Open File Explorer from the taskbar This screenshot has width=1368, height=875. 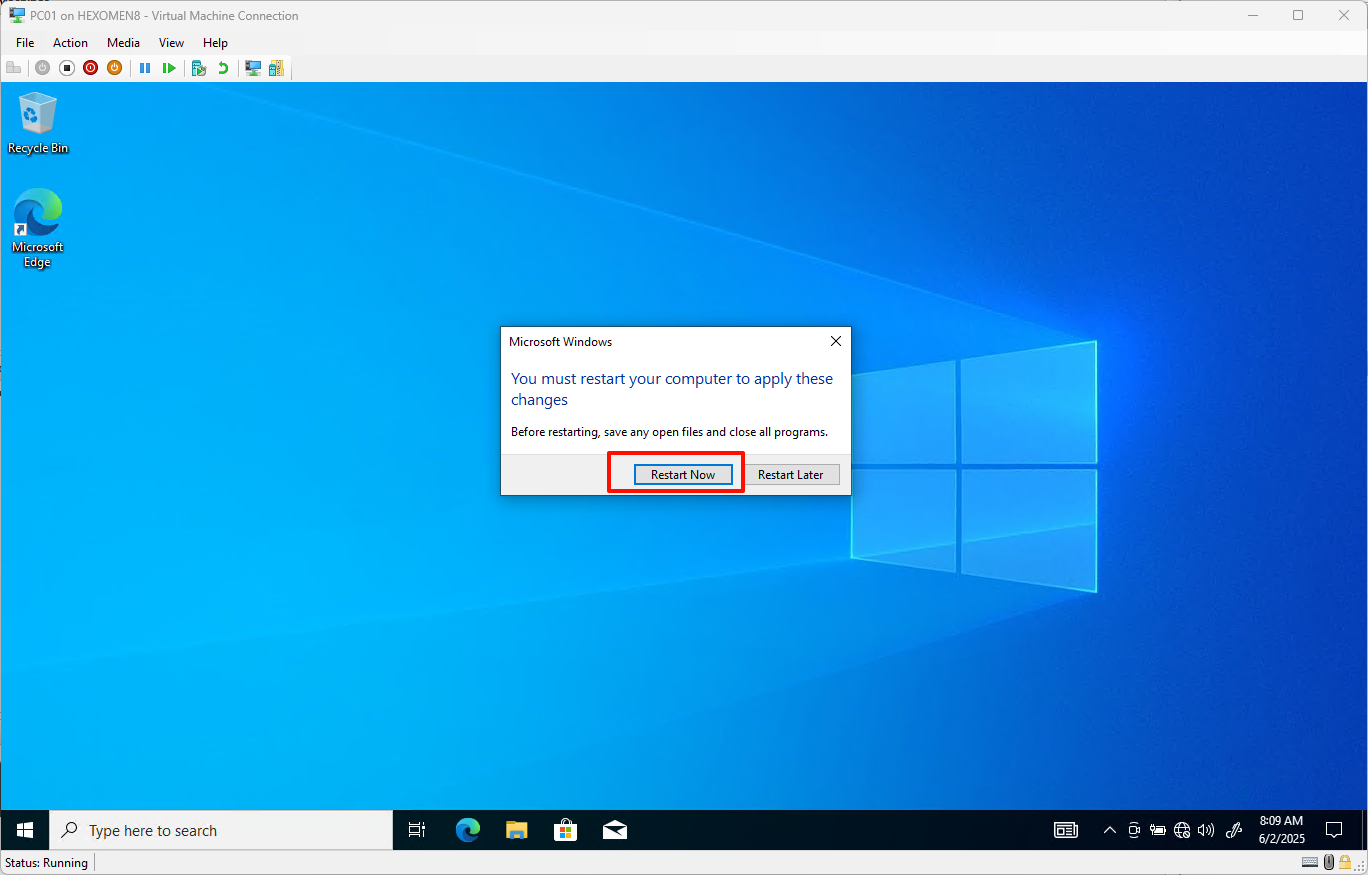pos(516,830)
